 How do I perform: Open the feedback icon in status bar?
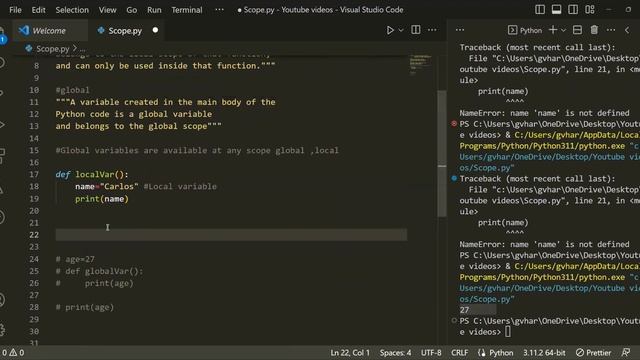[x=626, y=353]
